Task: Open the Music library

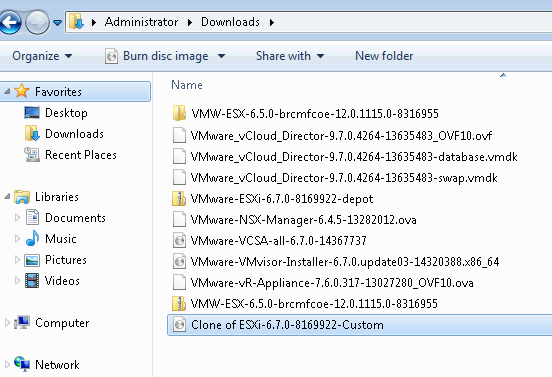Action: point(61,239)
